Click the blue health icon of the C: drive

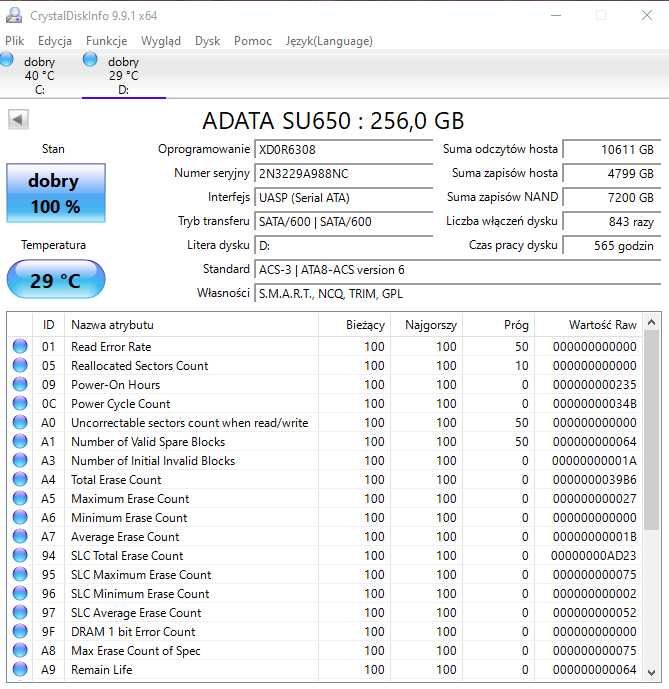6,59
